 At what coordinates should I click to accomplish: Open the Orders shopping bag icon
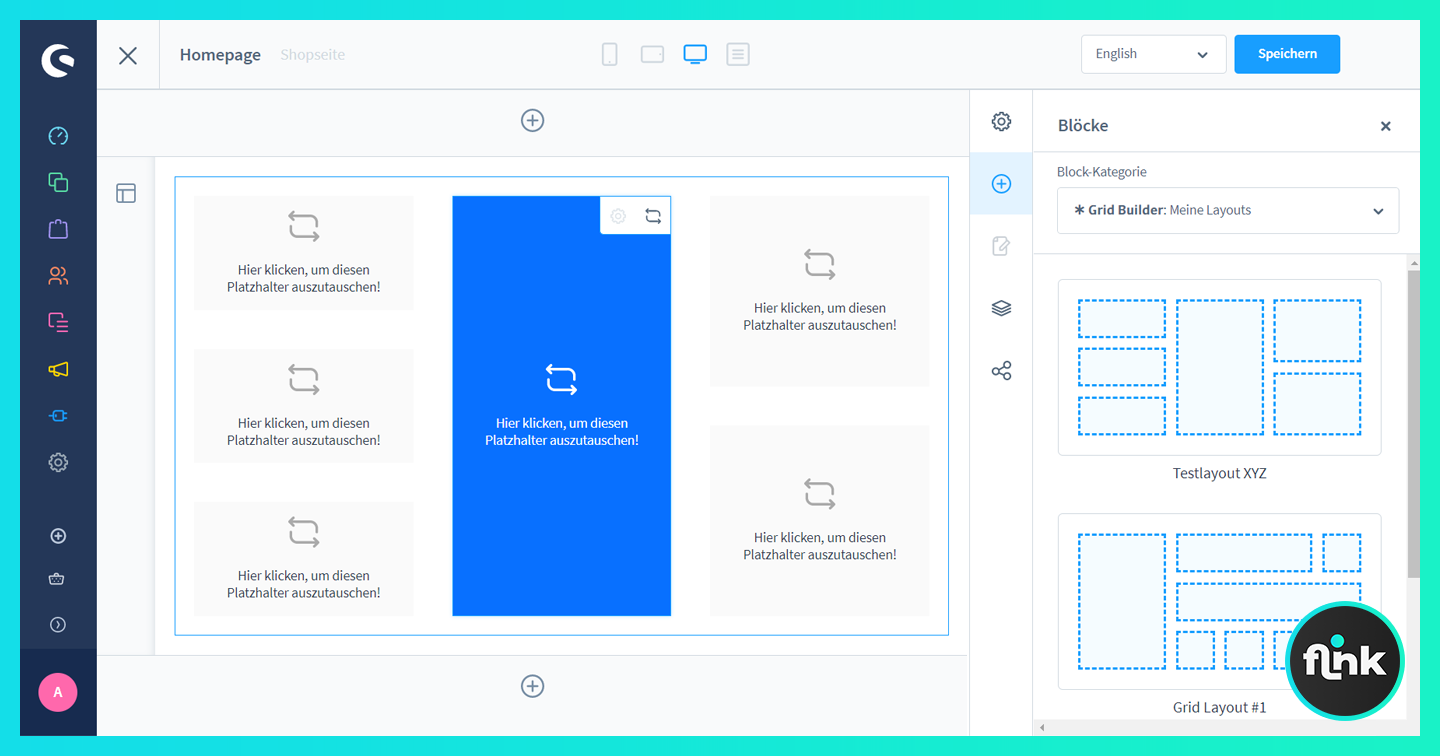58,229
